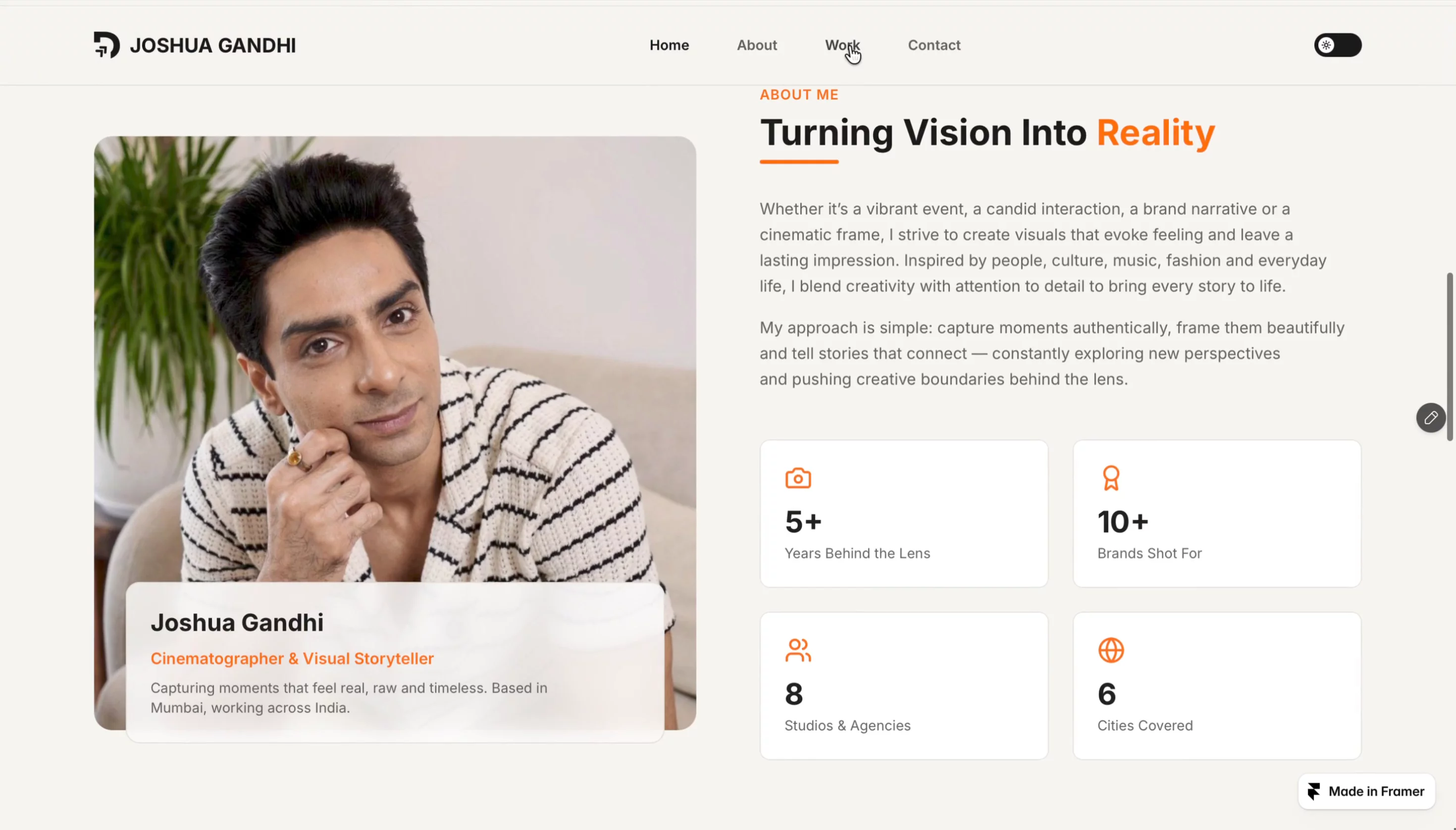Click the logo icon beside Joshua Gandhi

(106, 45)
